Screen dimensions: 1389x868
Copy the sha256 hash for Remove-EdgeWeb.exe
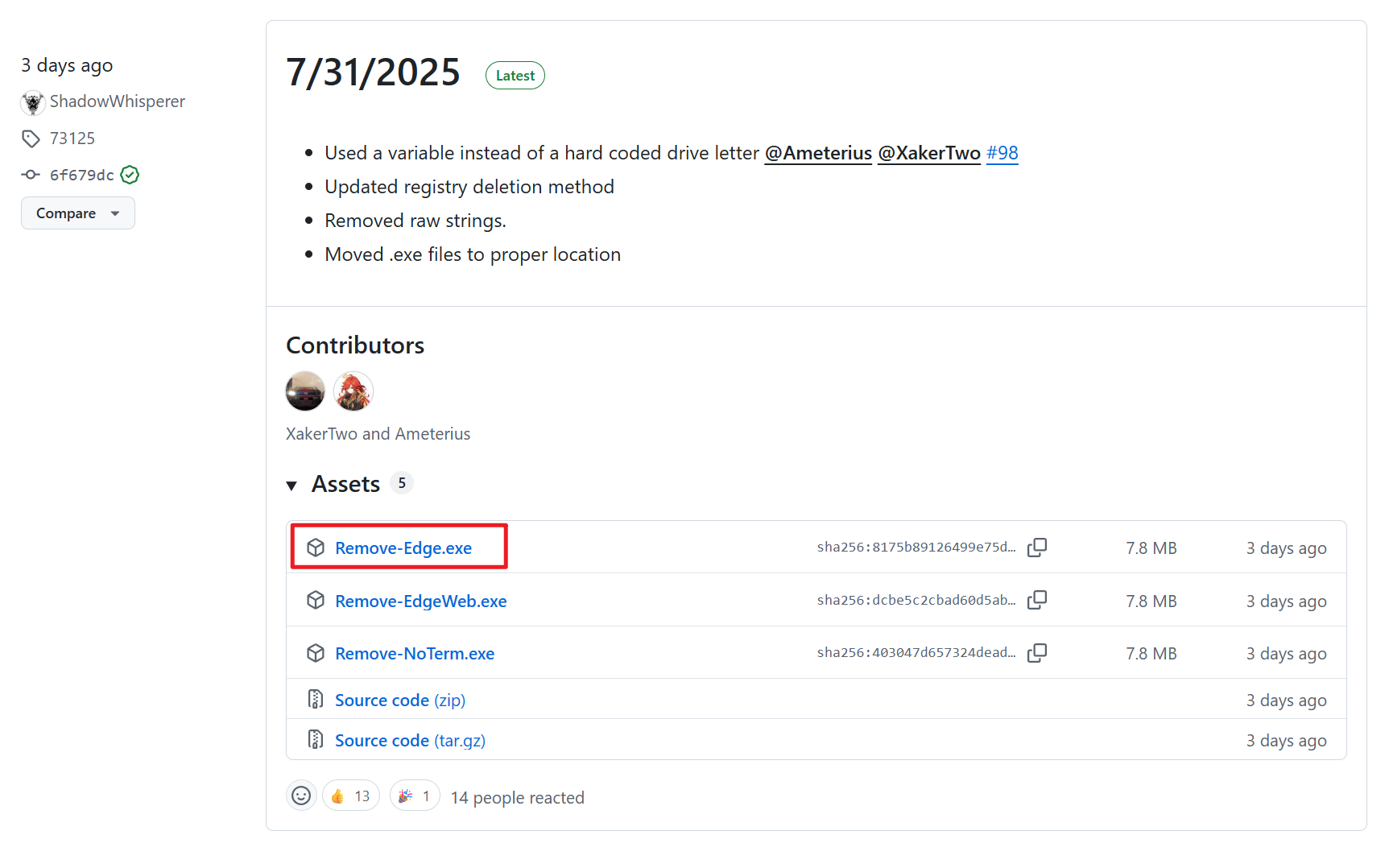pyautogui.click(x=1037, y=600)
